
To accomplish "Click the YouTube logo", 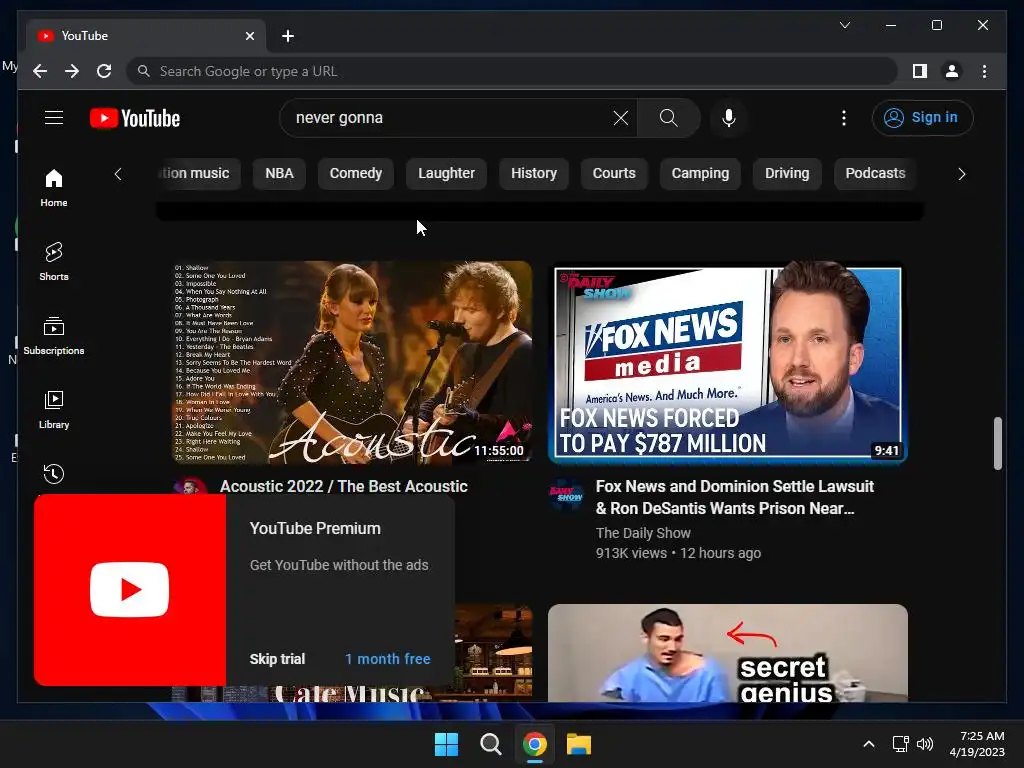I will pyautogui.click(x=135, y=118).
